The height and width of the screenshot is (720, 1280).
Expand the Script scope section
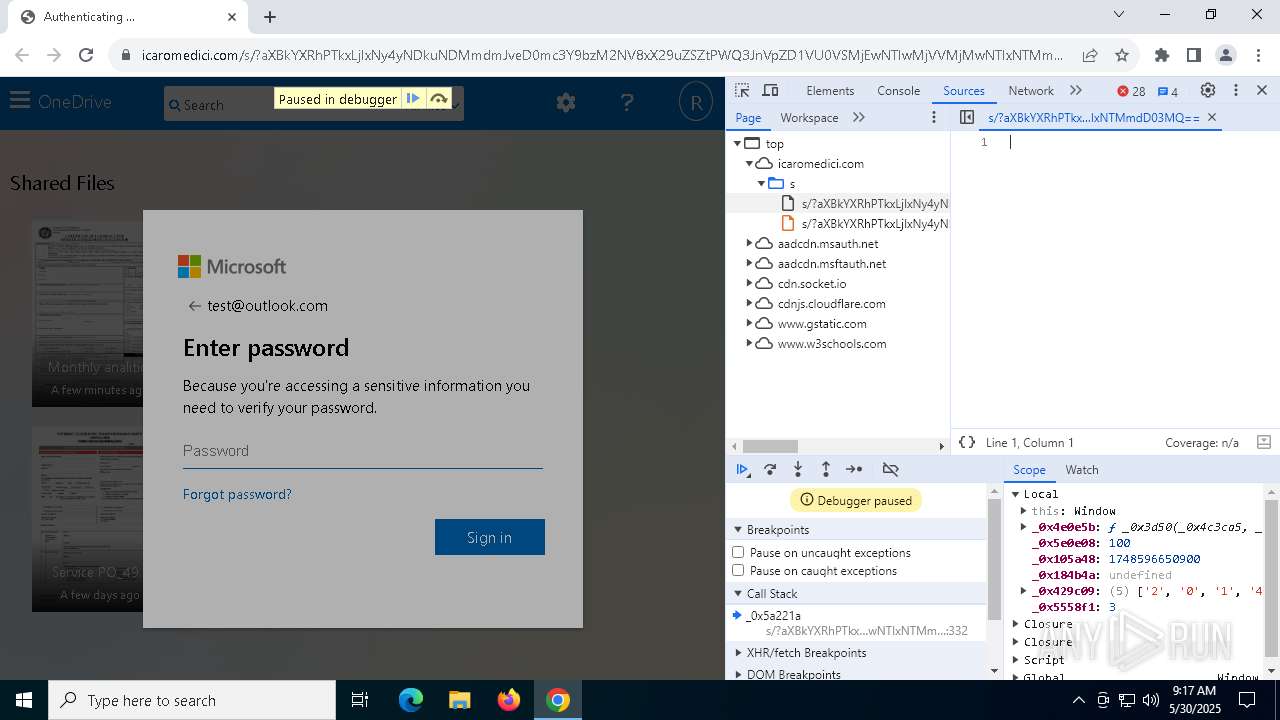(1015, 660)
